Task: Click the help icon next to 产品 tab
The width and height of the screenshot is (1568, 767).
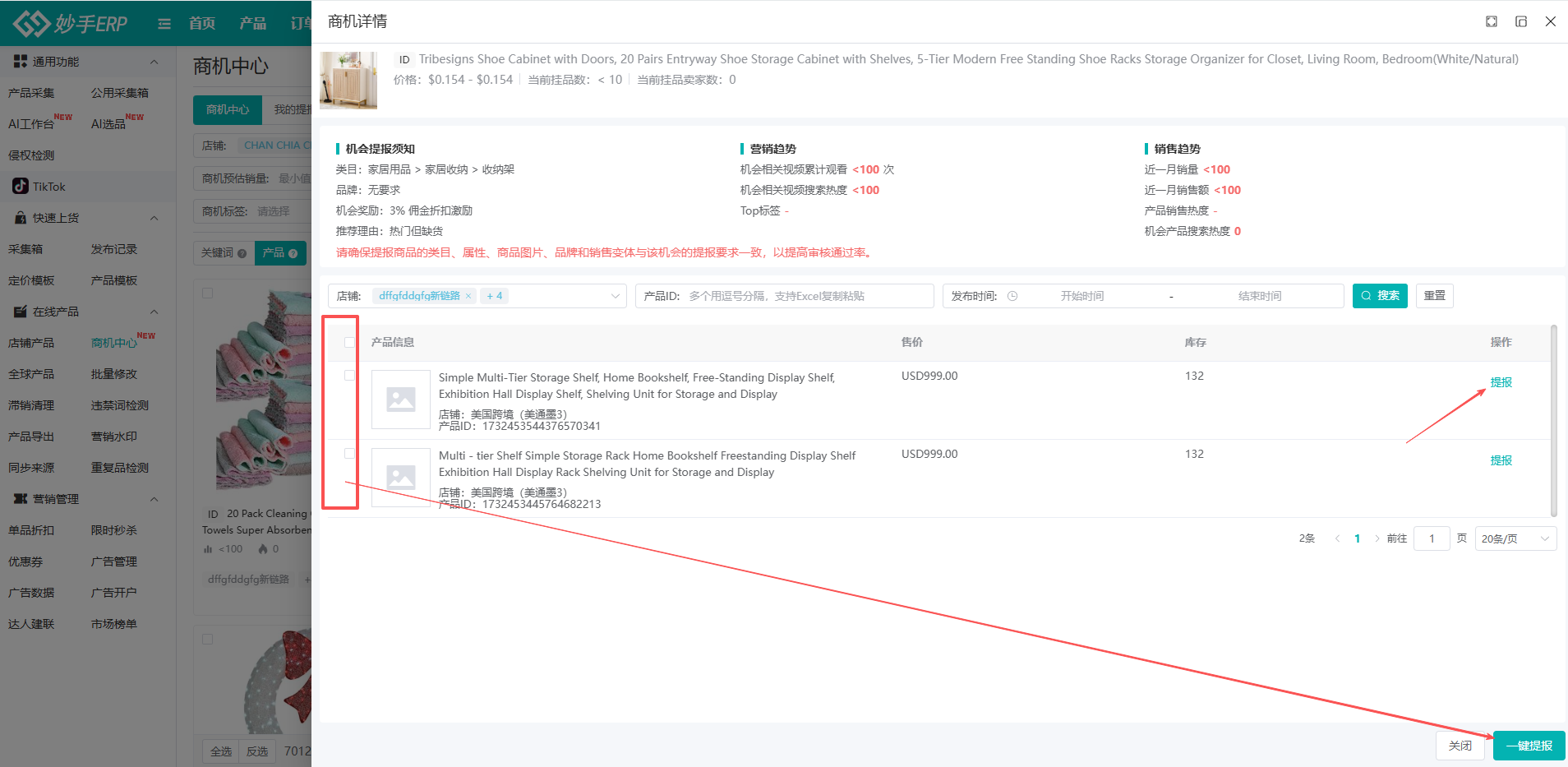Action: point(293,253)
